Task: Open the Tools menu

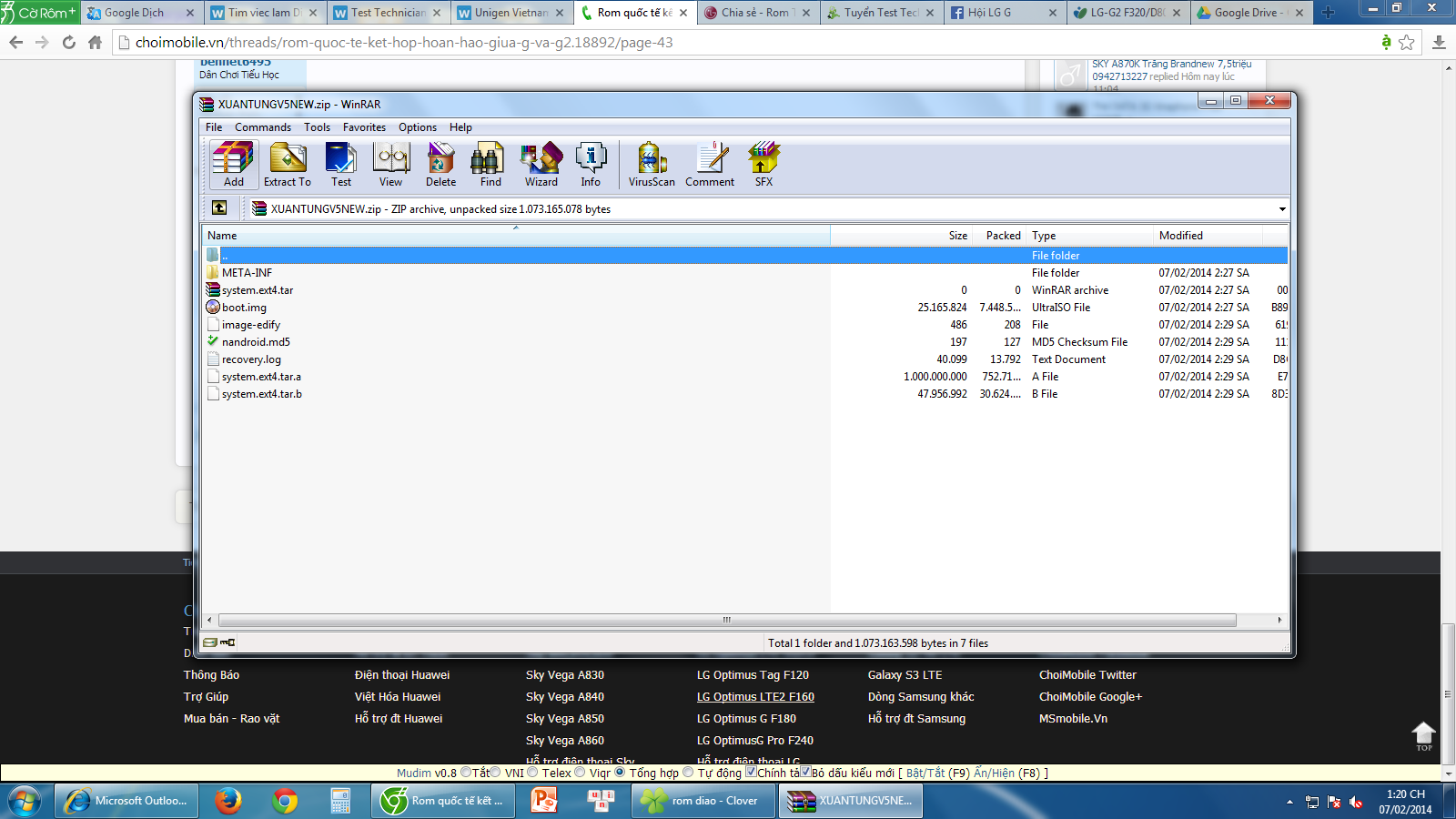Action: click(x=317, y=127)
